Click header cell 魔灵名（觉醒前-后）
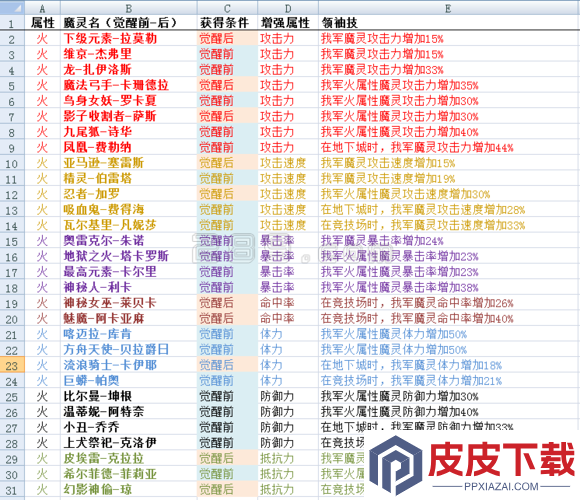This screenshot has height=500, width=580. click(129, 23)
